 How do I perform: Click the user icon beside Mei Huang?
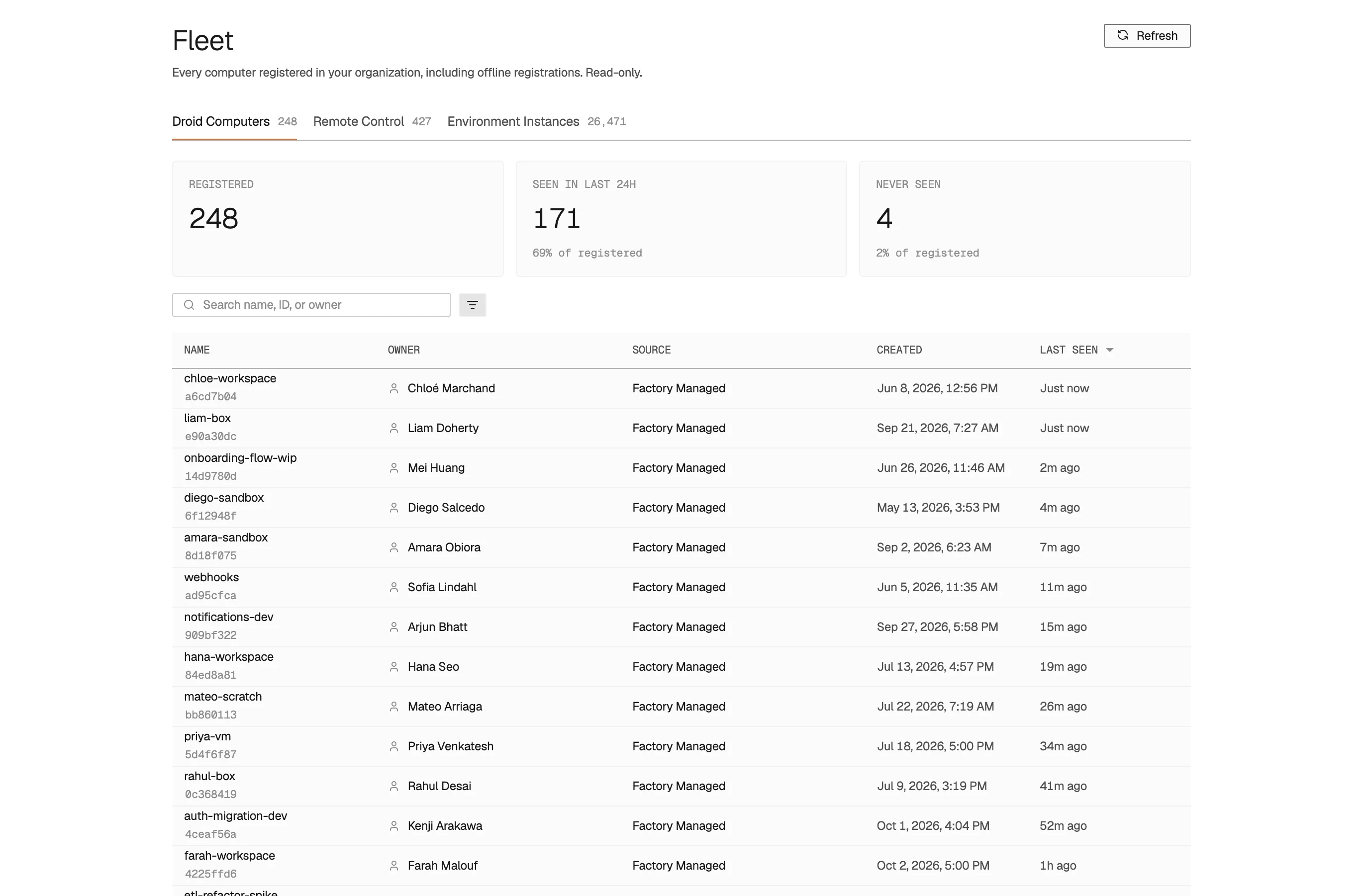pos(393,468)
